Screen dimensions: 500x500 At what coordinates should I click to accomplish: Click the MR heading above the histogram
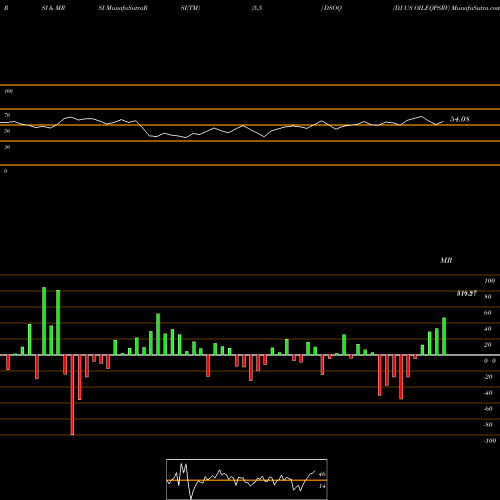click(x=446, y=261)
